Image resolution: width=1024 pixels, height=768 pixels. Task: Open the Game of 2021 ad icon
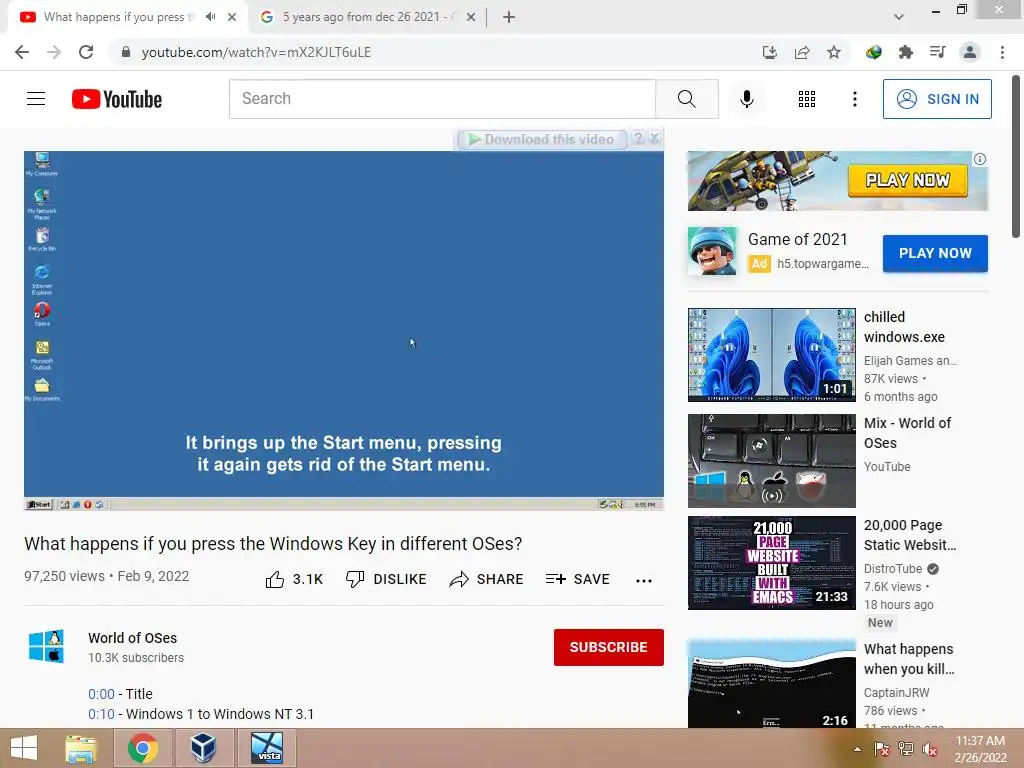(x=712, y=251)
